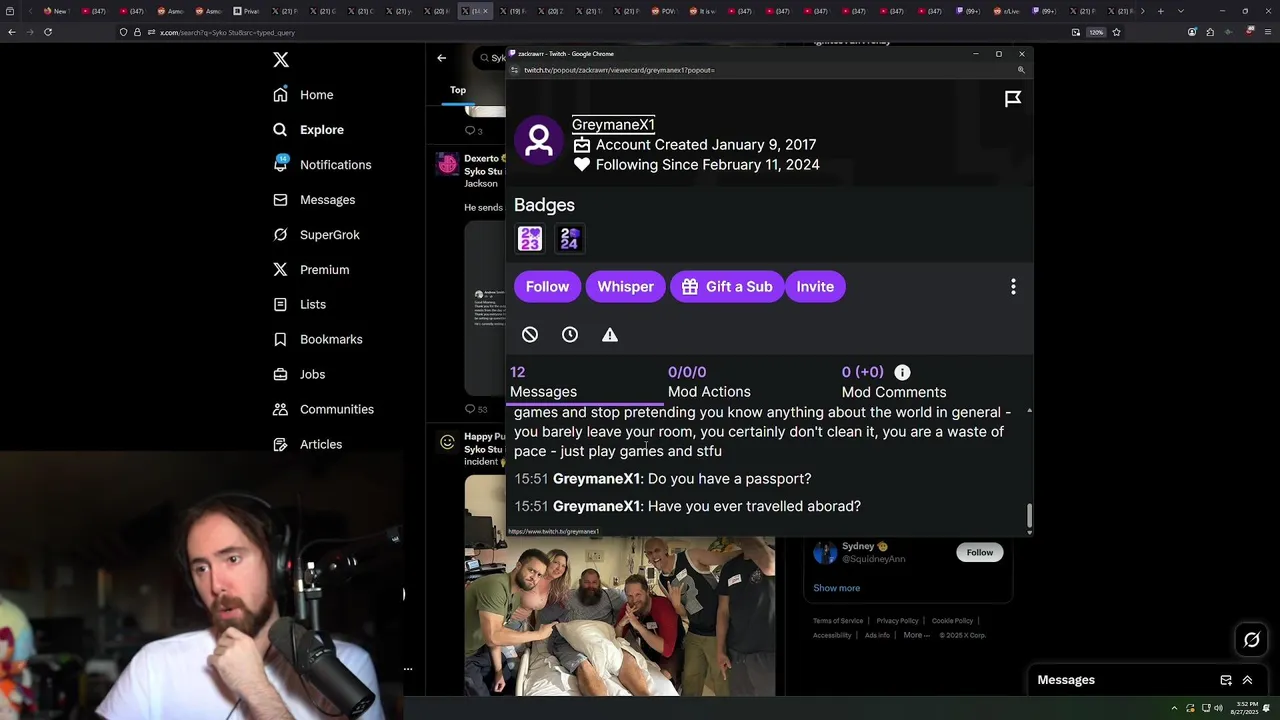Open Terms of Service link

[838, 621]
